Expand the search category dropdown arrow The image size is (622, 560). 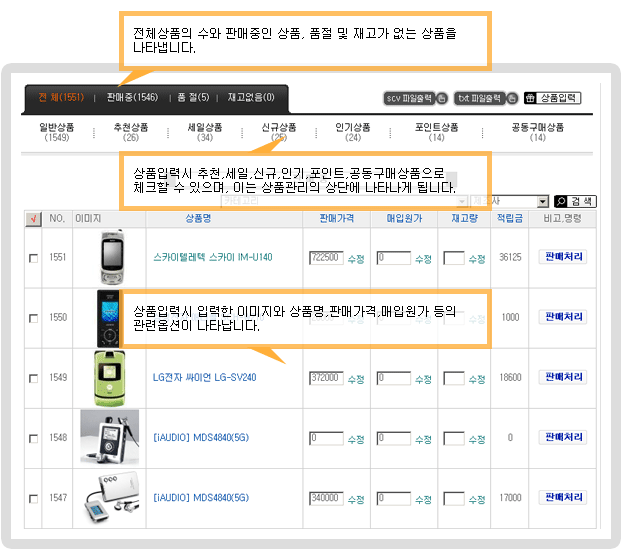[x=543, y=201]
